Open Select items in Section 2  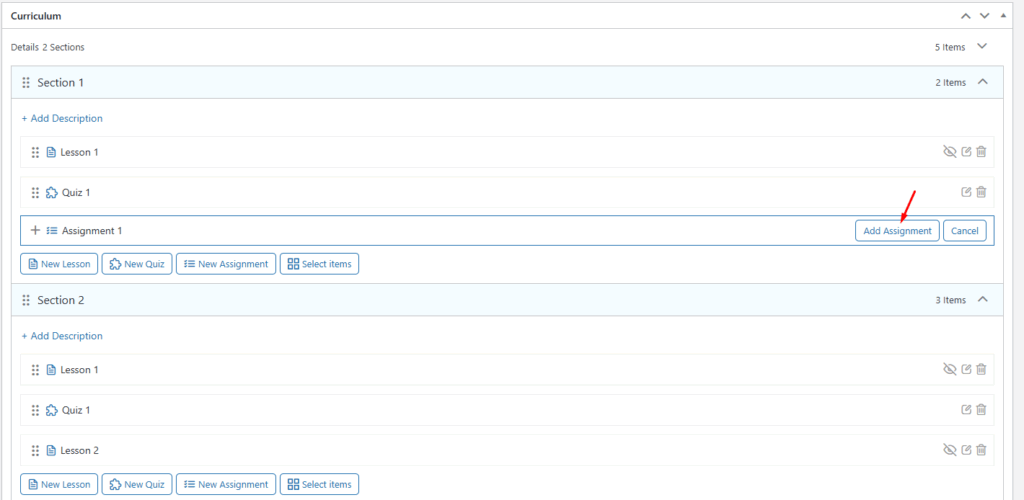318,484
